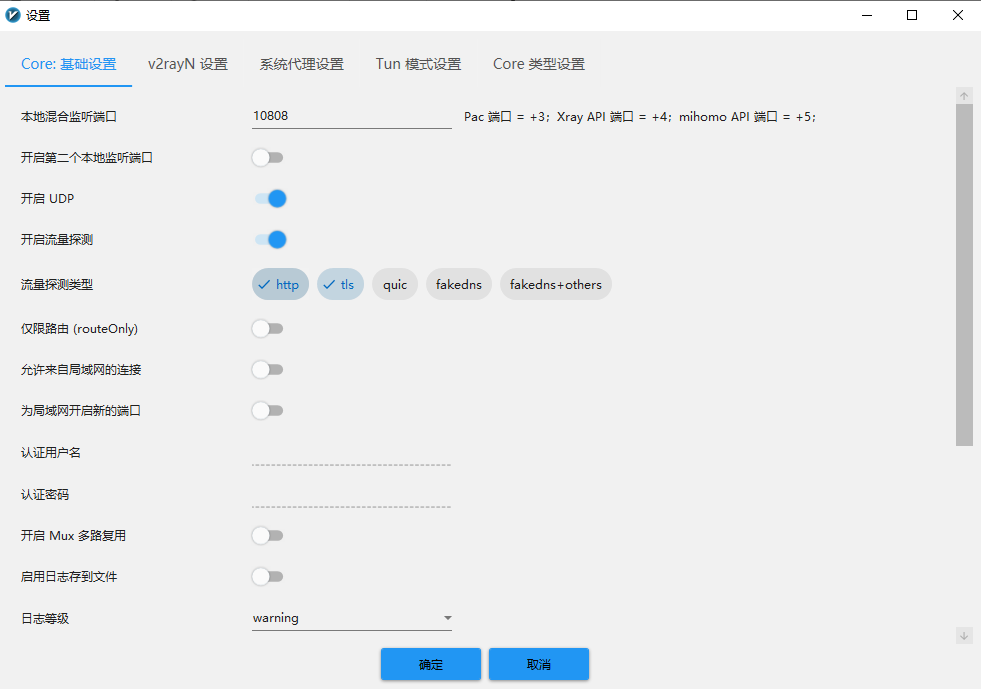This screenshot has width=981, height=689.
Task: Disable the 开启流量探测 switch
Action: (270, 240)
